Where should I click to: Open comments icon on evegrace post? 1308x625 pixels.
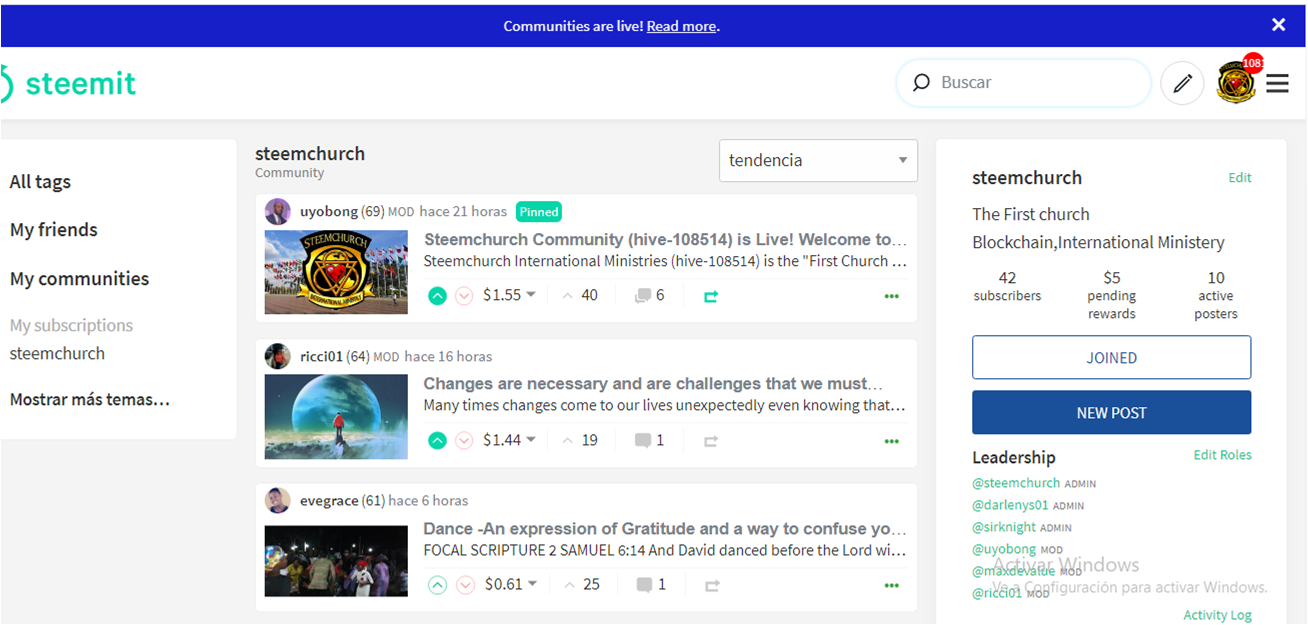point(645,585)
